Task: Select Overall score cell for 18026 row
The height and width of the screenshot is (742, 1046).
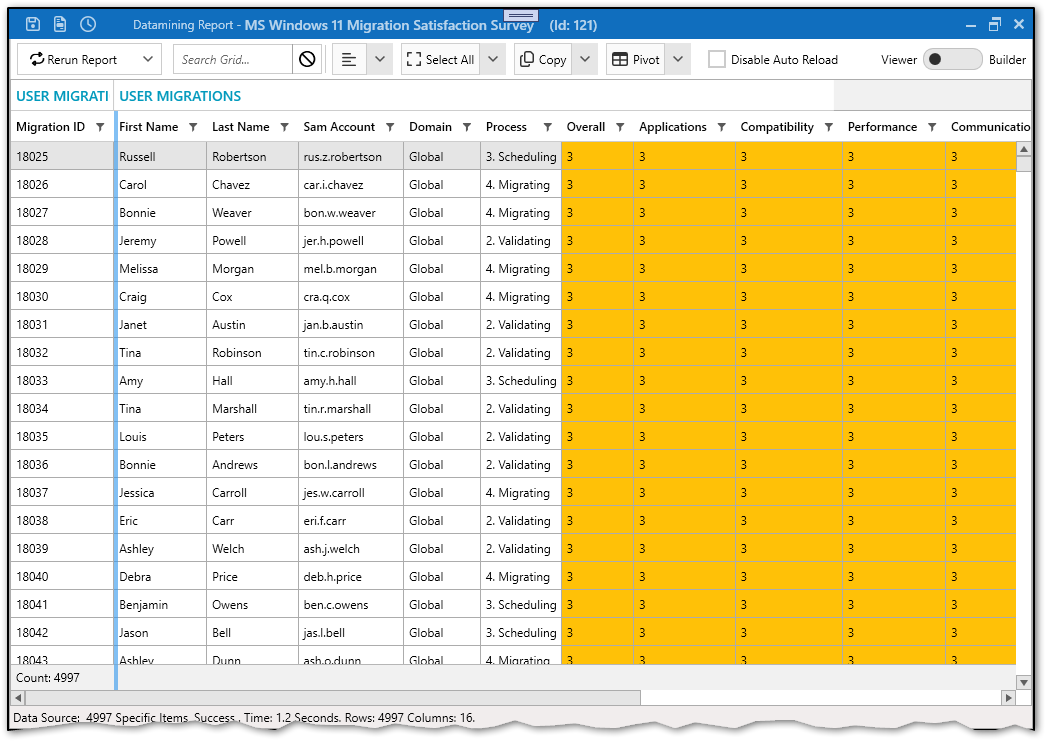Action: point(597,184)
